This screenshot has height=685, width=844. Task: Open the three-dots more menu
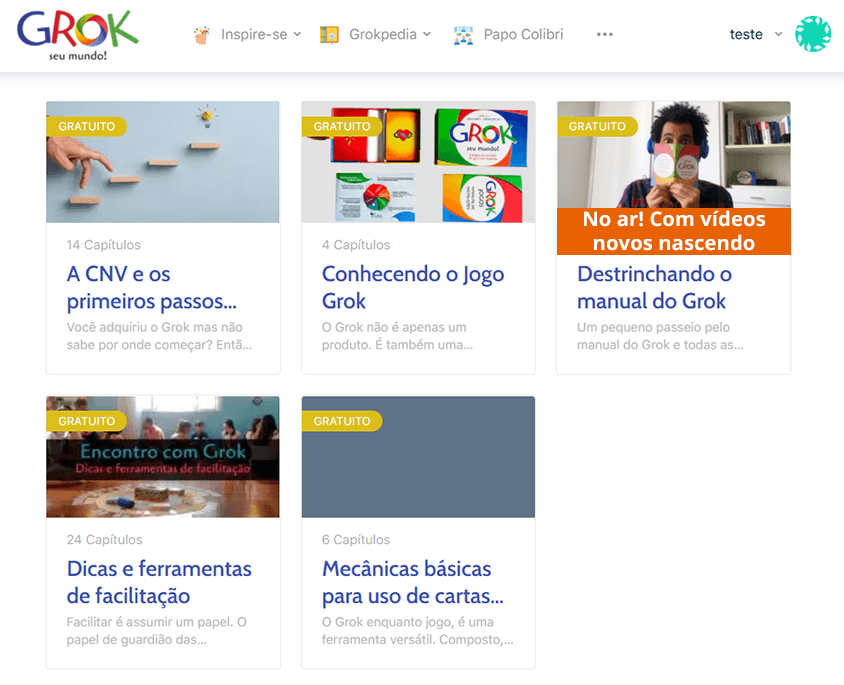pos(604,34)
